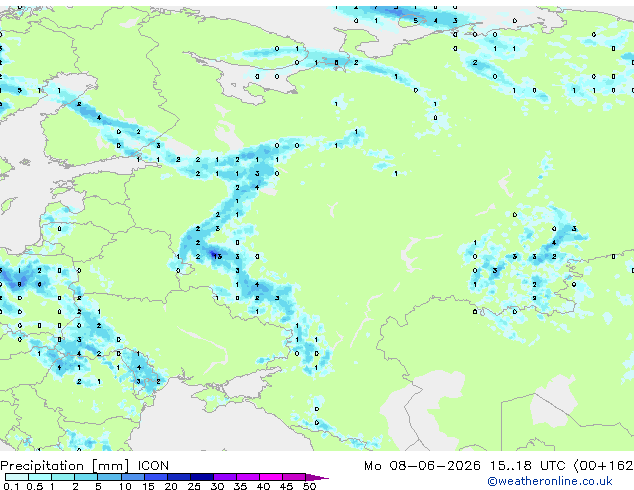Pick the legend swatch between 35 and 40
This screenshot has height=490, width=634.
tap(247, 477)
